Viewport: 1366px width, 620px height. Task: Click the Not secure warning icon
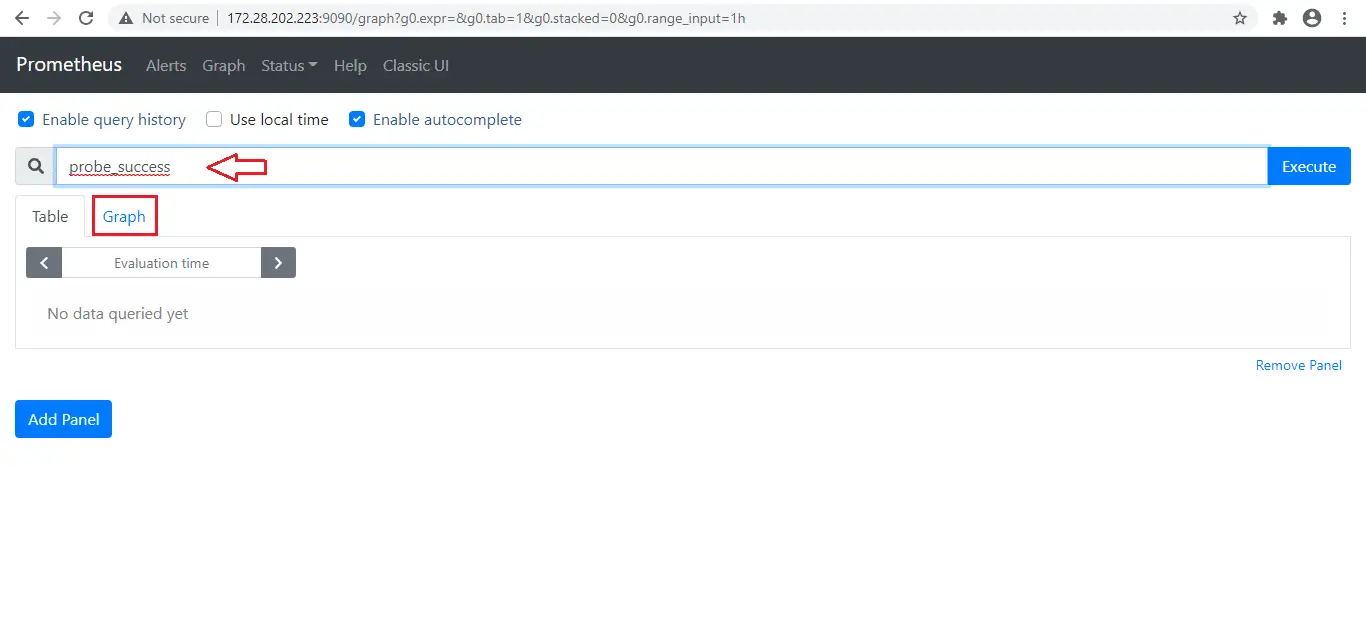click(125, 18)
